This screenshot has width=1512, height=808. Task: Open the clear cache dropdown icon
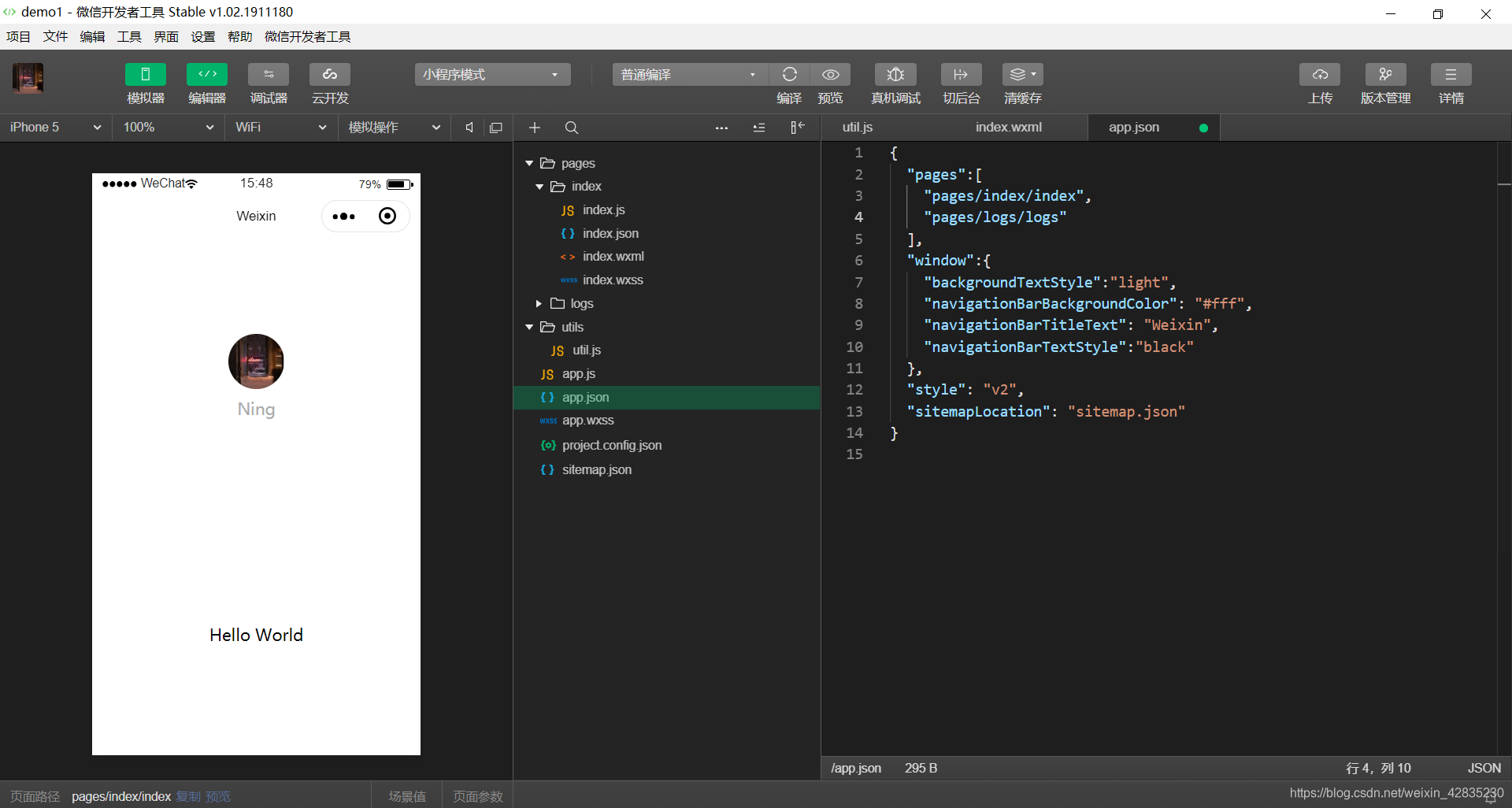1023,75
